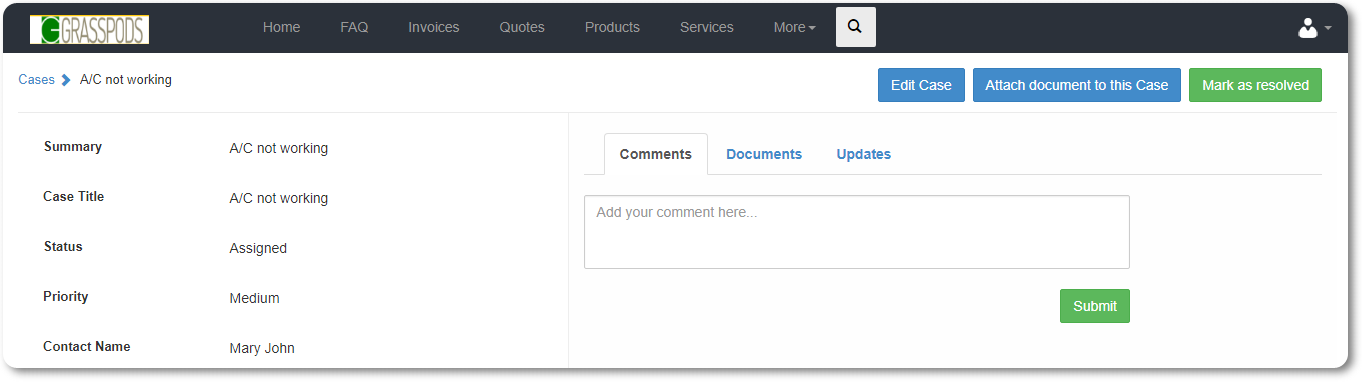Open the search magnifier icon
1362x382 pixels.
855,27
